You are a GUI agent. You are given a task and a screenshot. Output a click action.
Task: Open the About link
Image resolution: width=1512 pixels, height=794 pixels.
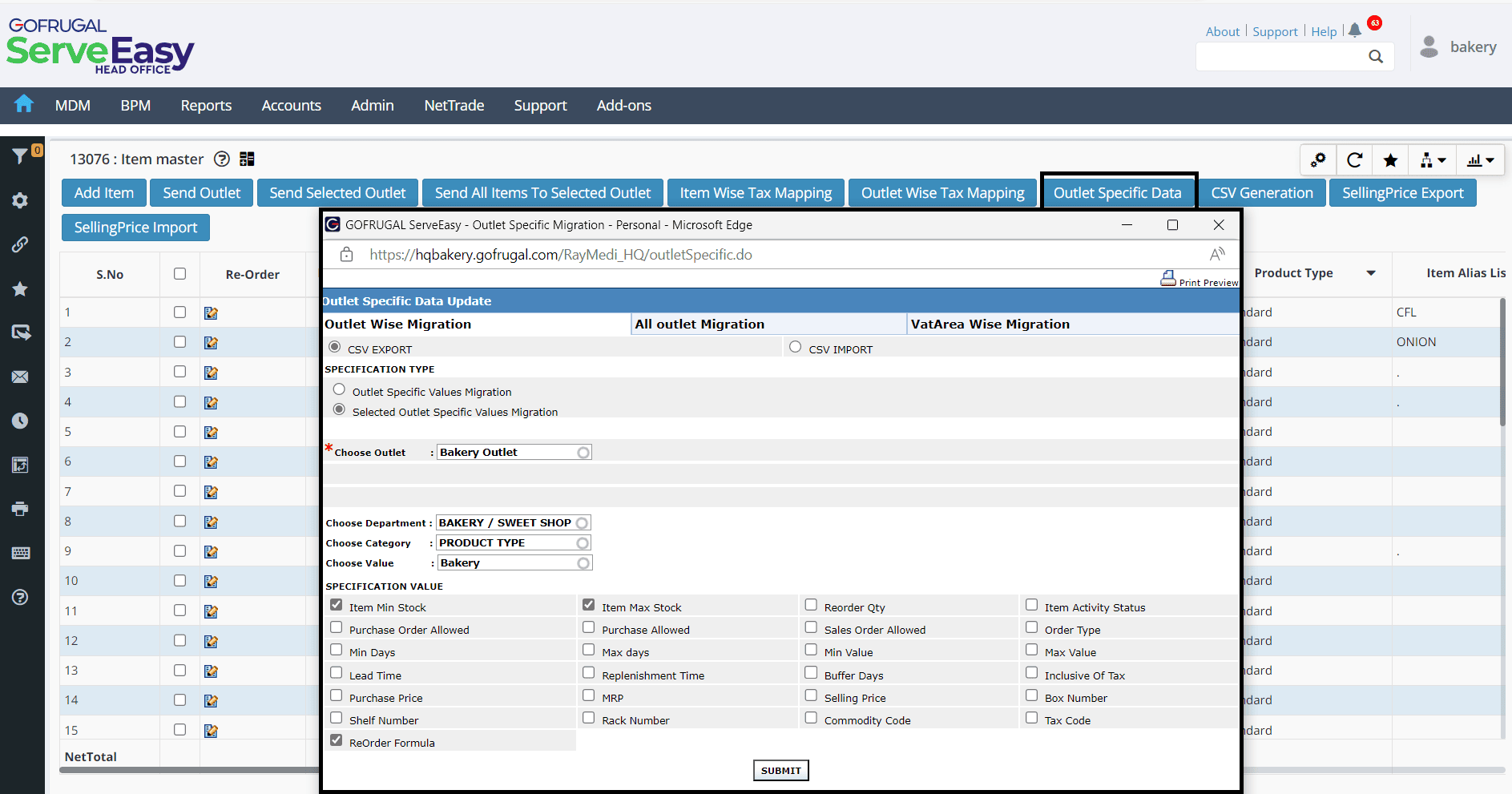click(x=1223, y=31)
